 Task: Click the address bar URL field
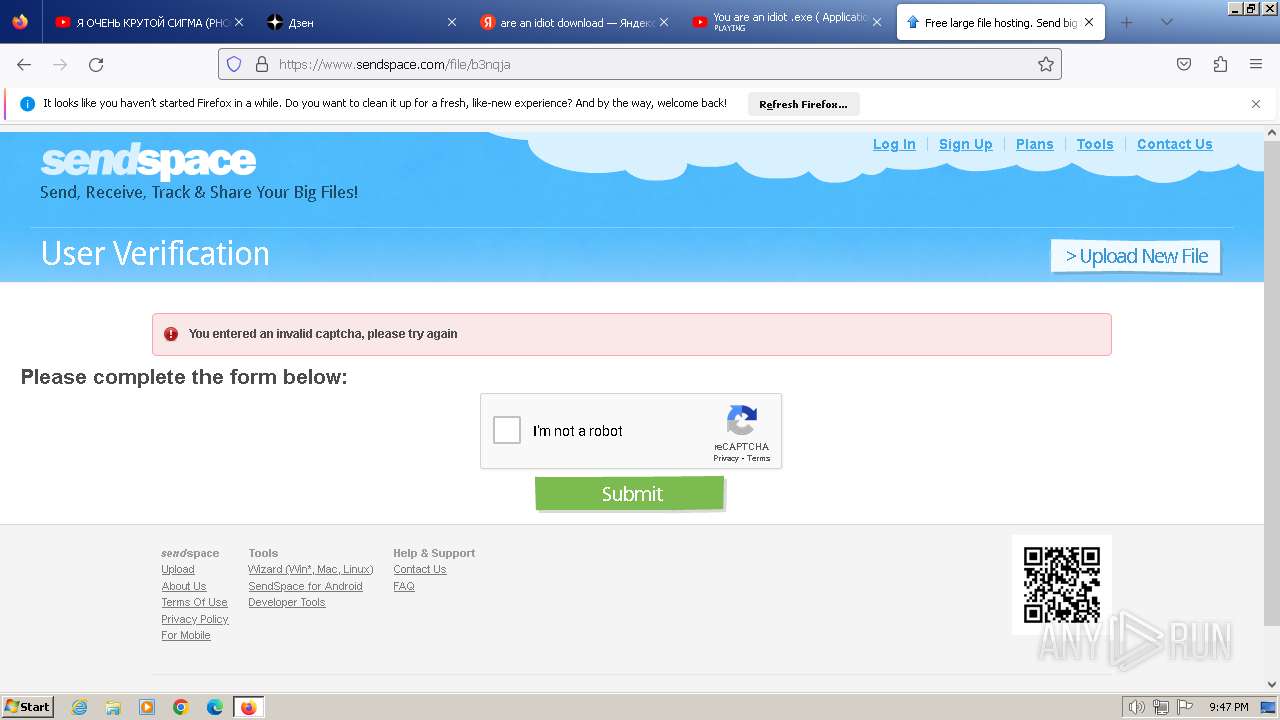640,64
